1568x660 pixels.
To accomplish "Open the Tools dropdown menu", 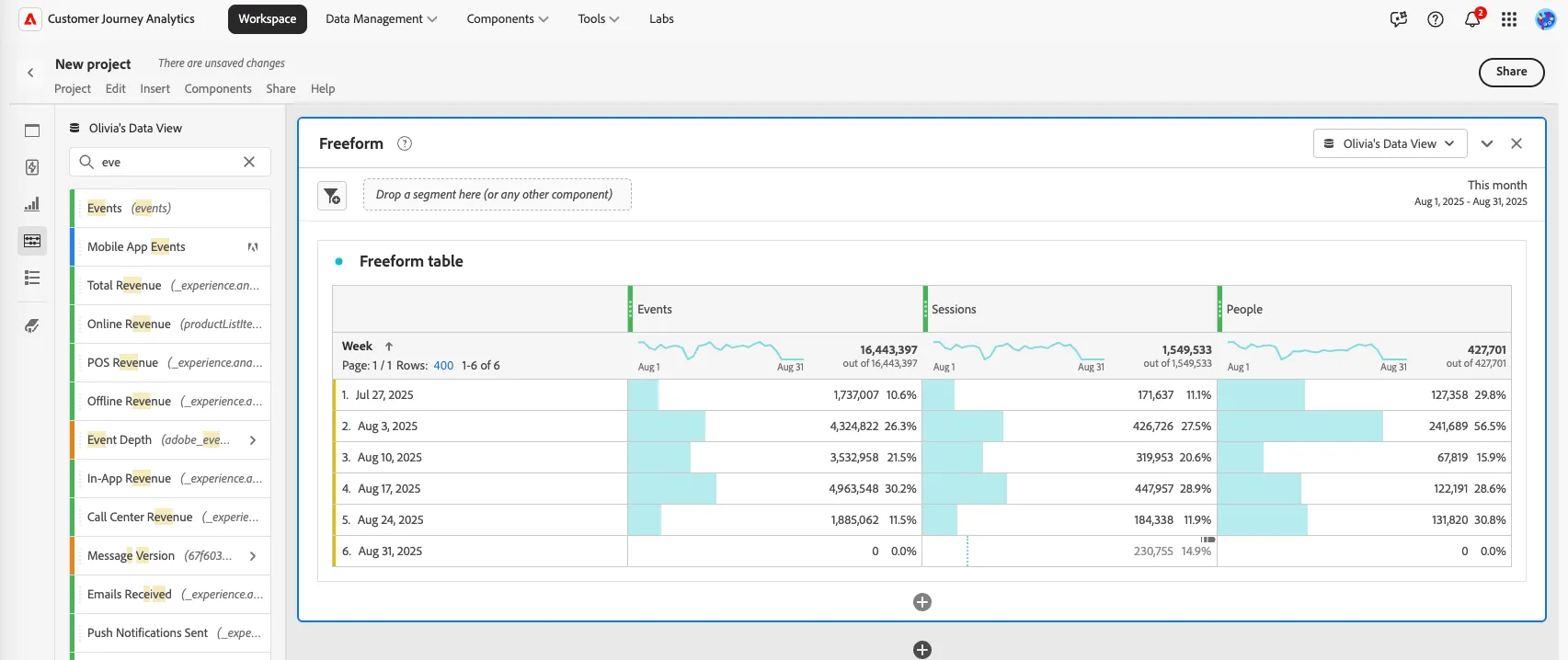I will tap(599, 19).
